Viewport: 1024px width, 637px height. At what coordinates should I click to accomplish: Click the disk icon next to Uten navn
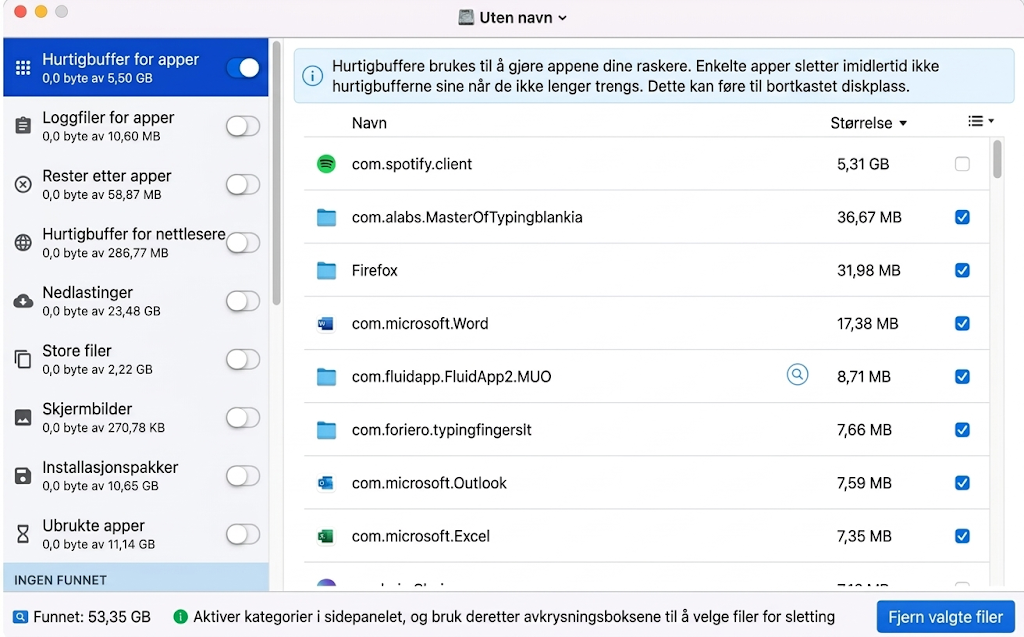pyautogui.click(x=466, y=17)
